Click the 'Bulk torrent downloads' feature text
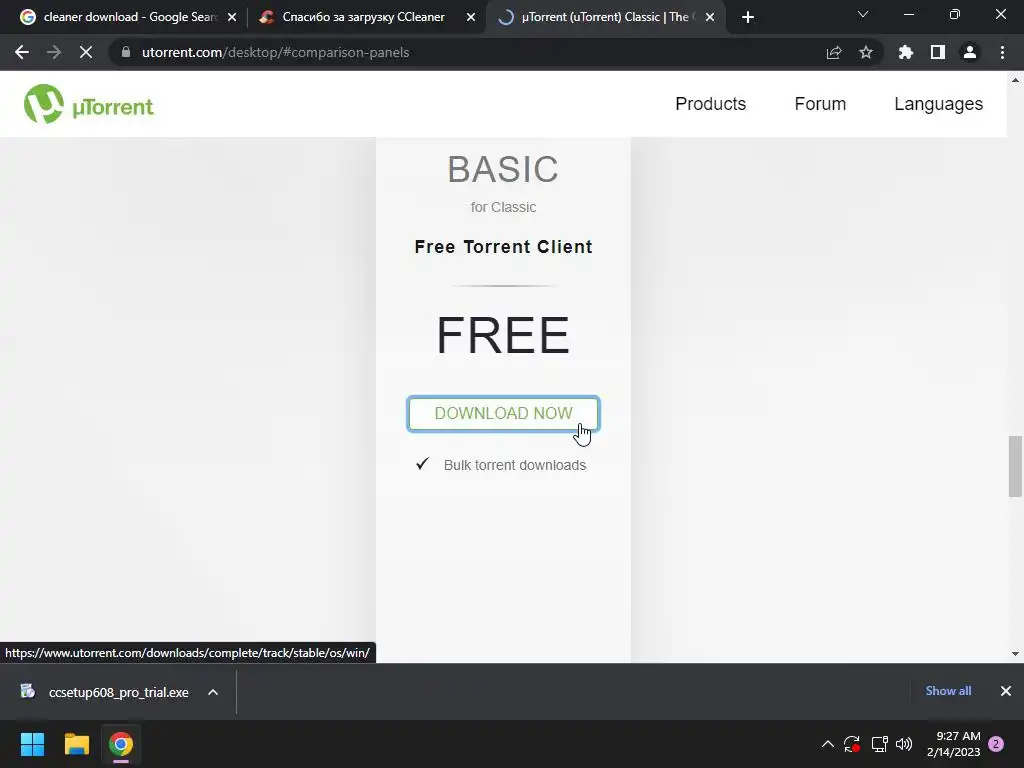This screenshot has height=768, width=1024. pos(515,465)
